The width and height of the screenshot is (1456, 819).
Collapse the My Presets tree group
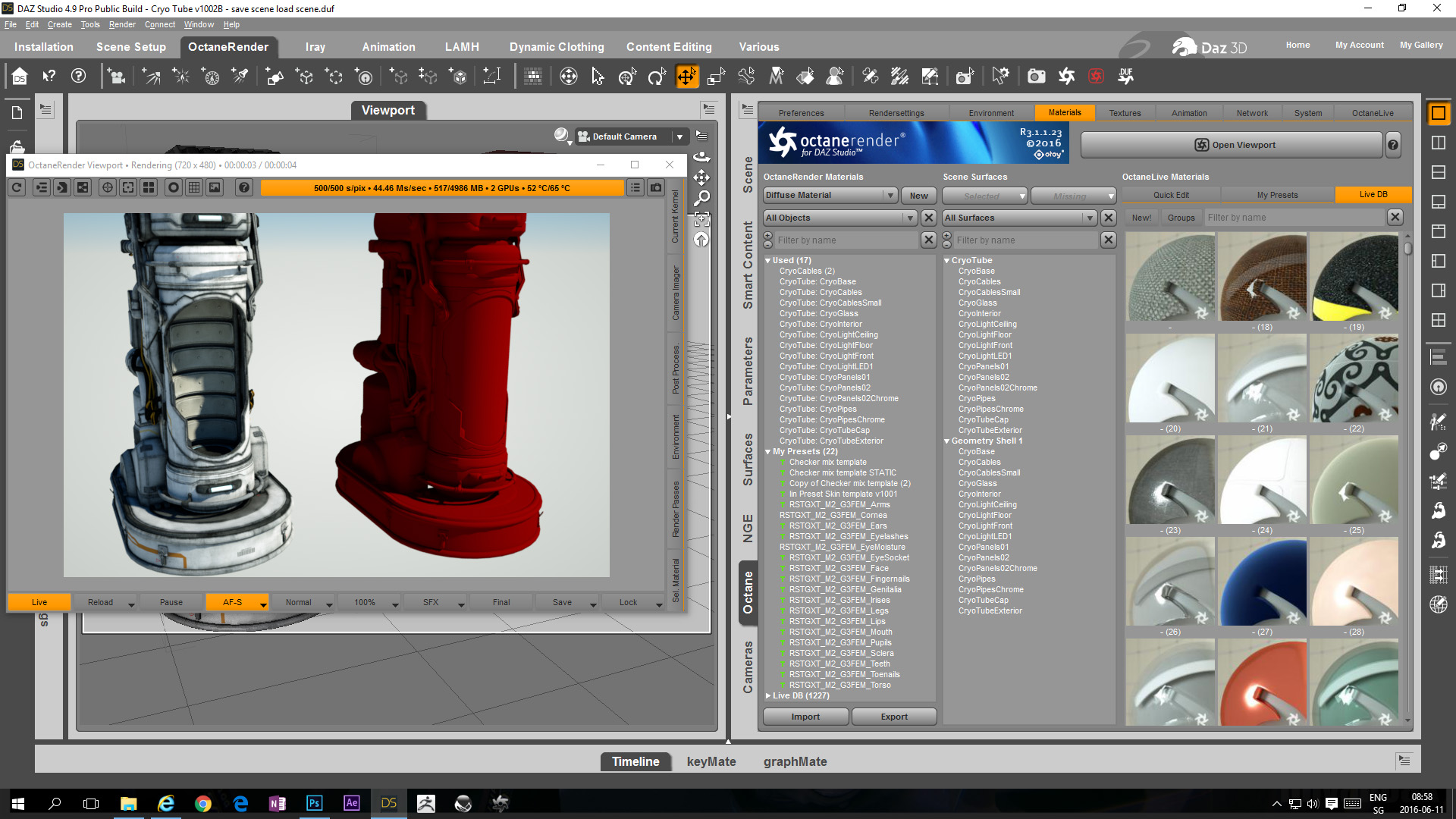coord(767,451)
